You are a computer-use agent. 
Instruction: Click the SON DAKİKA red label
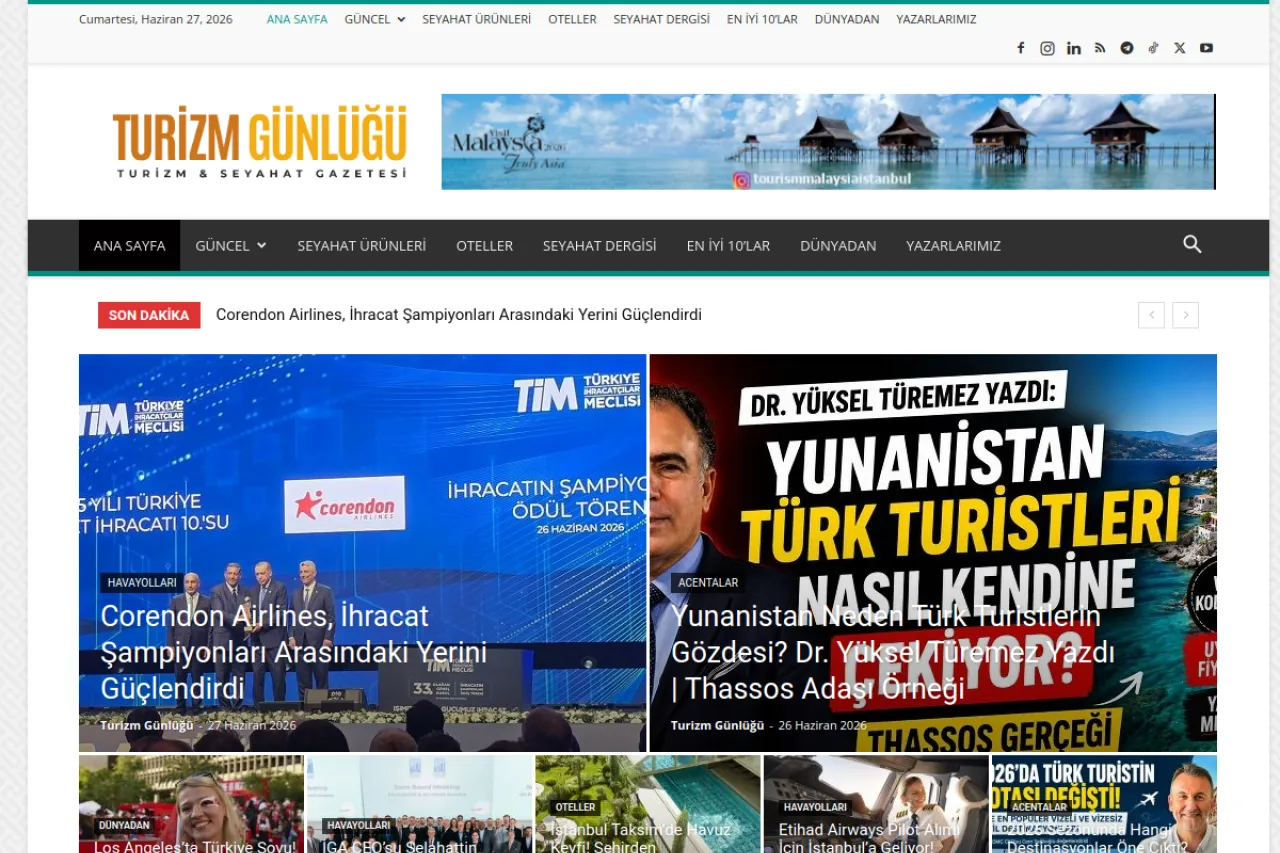[x=149, y=315]
